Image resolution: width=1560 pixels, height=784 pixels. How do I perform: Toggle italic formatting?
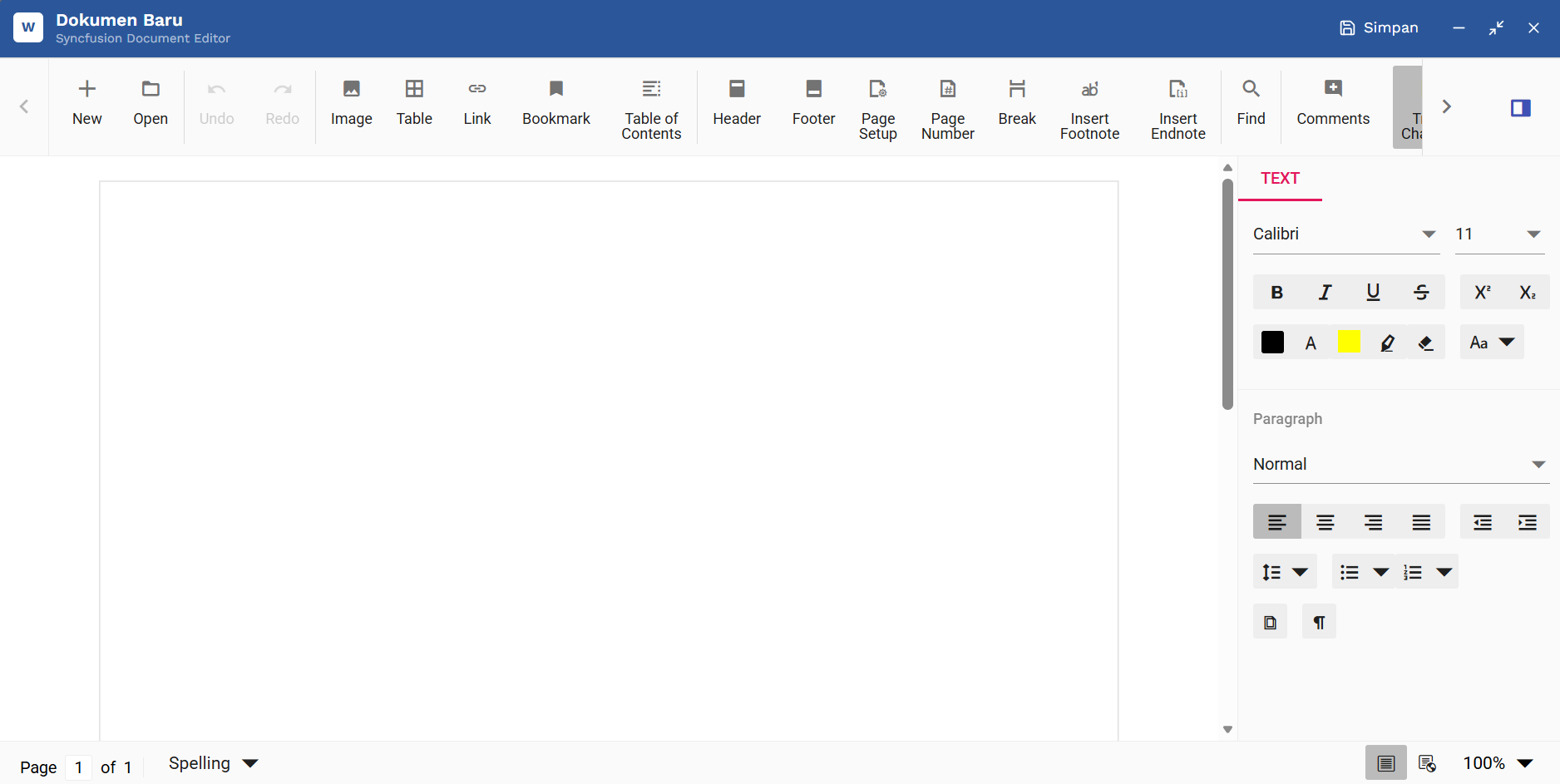(1326, 292)
